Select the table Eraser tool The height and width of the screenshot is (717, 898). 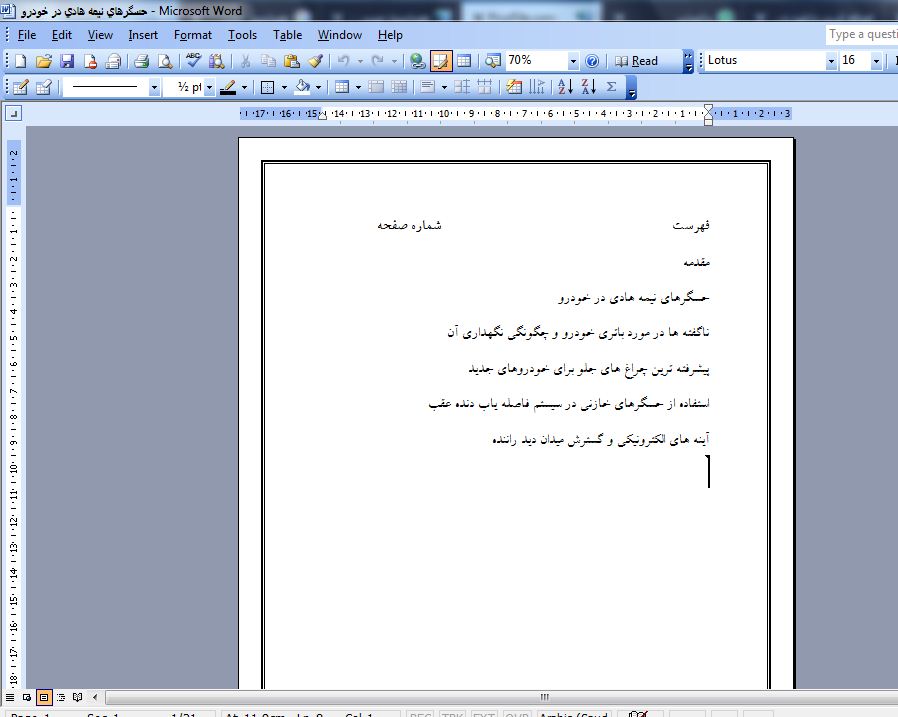[43, 87]
